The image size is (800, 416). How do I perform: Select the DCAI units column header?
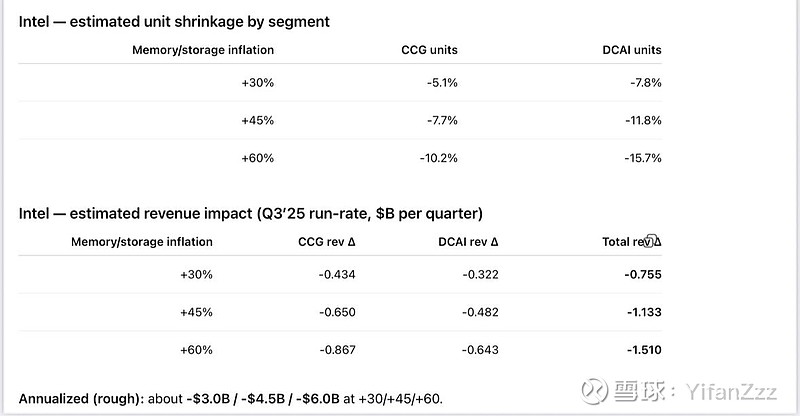pos(632,50)
